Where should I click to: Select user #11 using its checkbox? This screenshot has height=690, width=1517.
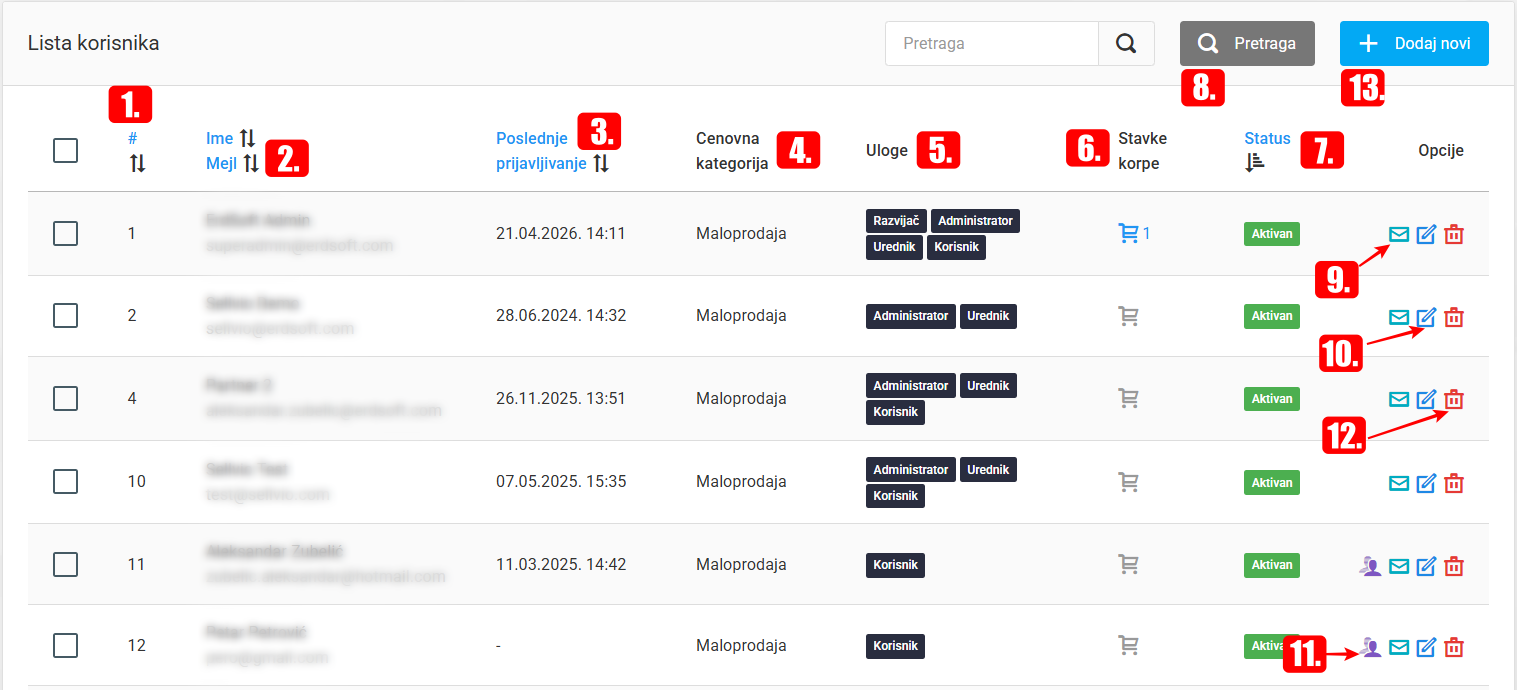65,564
